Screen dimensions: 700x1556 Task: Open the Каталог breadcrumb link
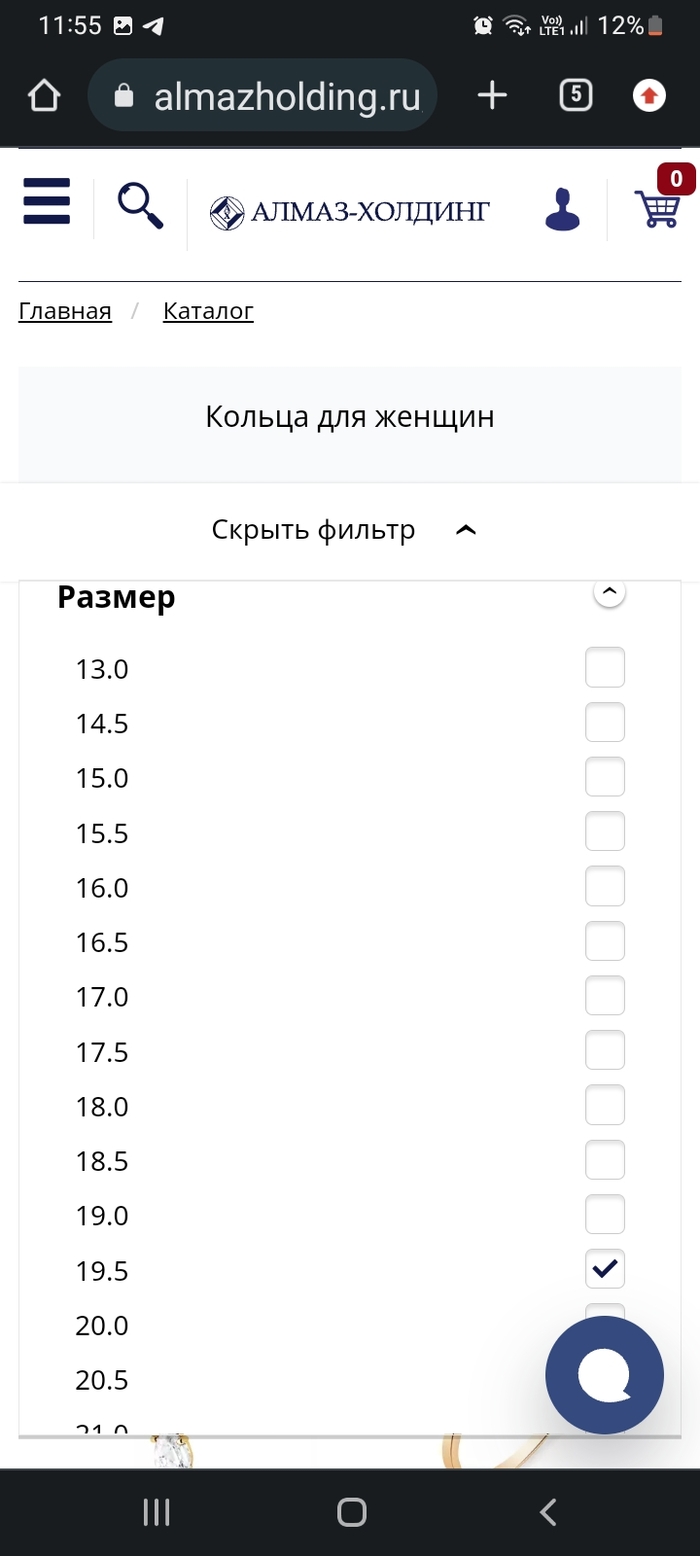(x=208, y=311)
